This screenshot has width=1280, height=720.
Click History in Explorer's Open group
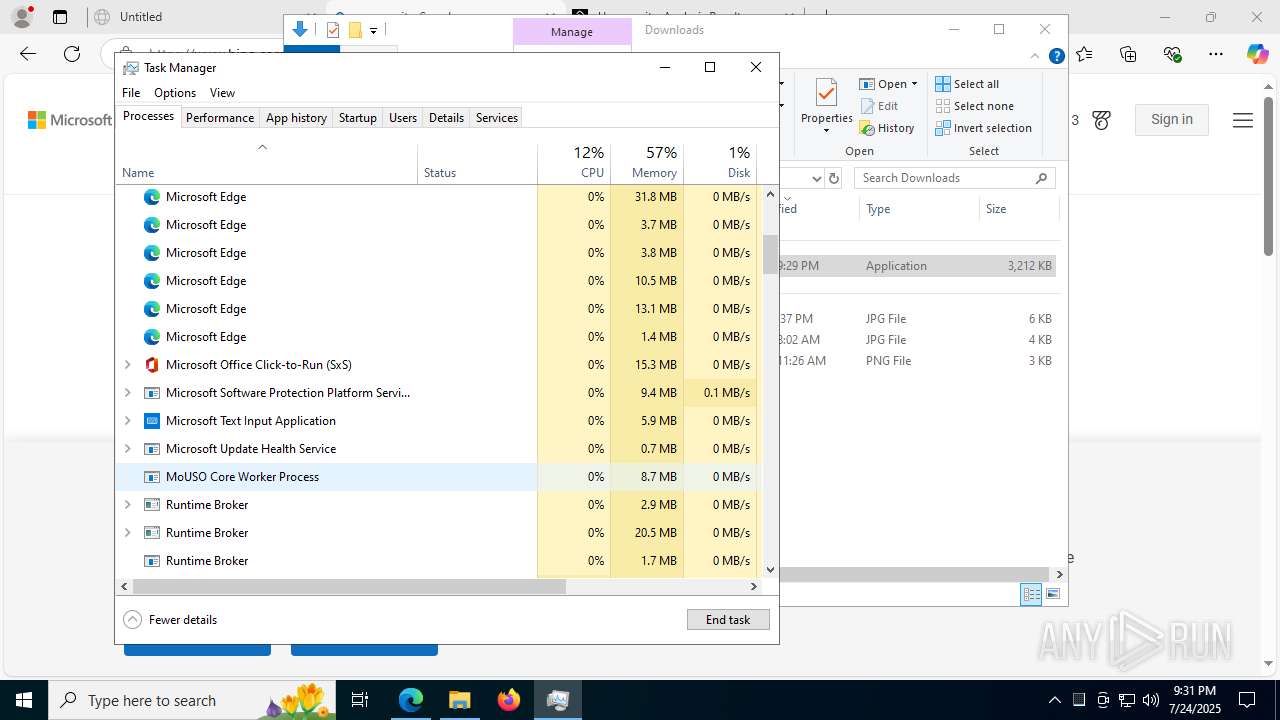click(887, 128)
